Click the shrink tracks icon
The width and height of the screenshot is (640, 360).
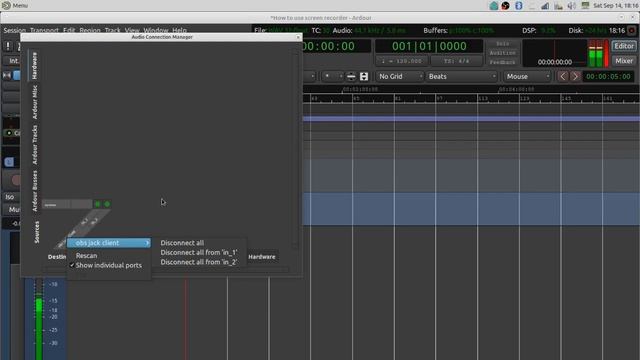[351, 76]
